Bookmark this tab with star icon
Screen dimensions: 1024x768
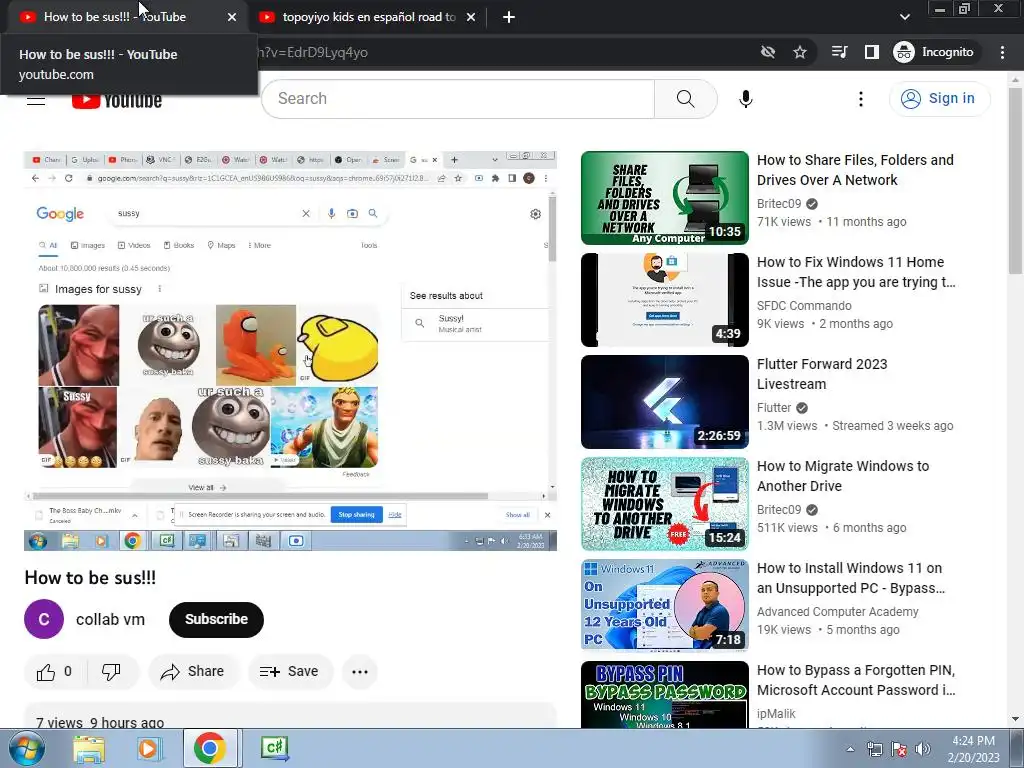(800, 52)
